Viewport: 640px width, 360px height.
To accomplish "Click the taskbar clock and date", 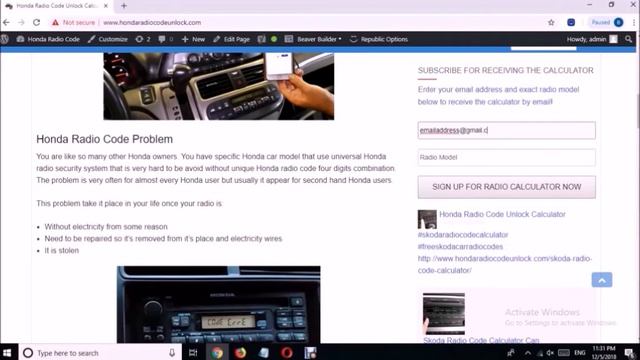I will 604,353.
